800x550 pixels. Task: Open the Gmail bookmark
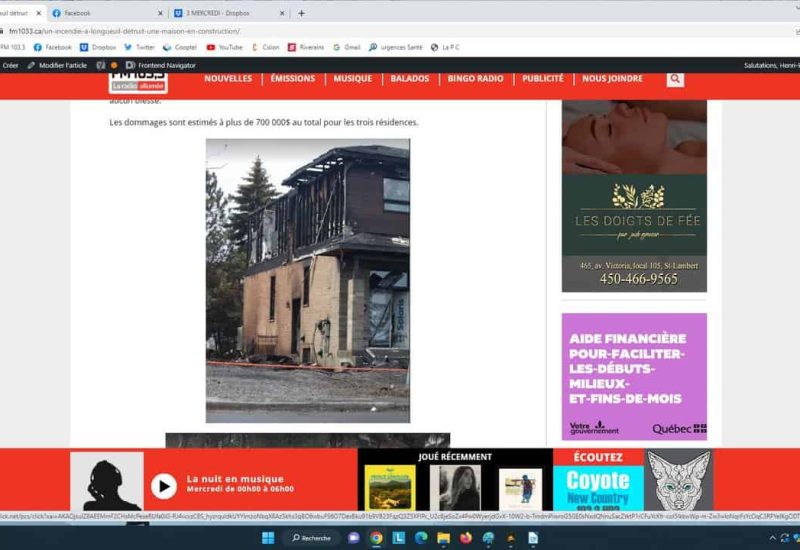coord(346,47)
